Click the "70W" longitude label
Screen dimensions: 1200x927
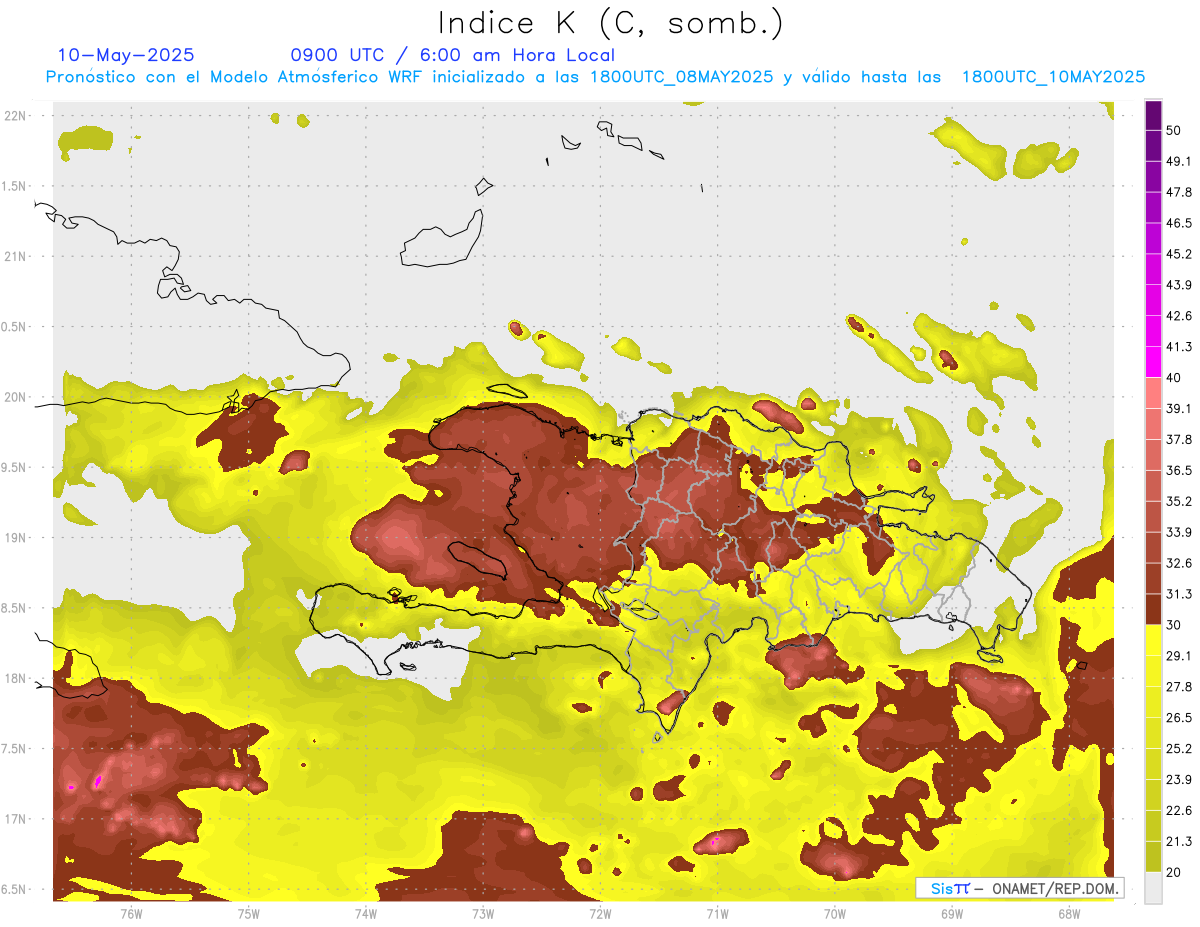(x=835, y=912)
